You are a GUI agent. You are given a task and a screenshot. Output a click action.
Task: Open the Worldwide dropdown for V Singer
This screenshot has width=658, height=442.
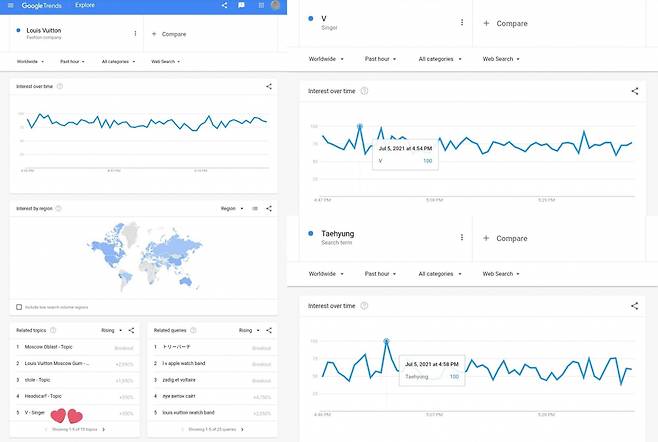click(x=326, y=59)
